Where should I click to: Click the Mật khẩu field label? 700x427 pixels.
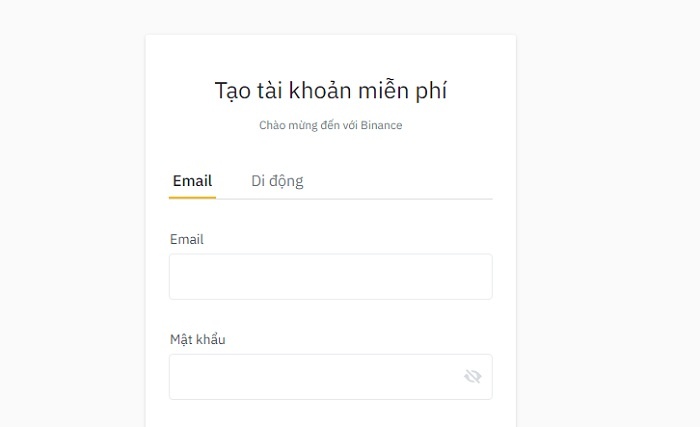[x=197, y=339]
